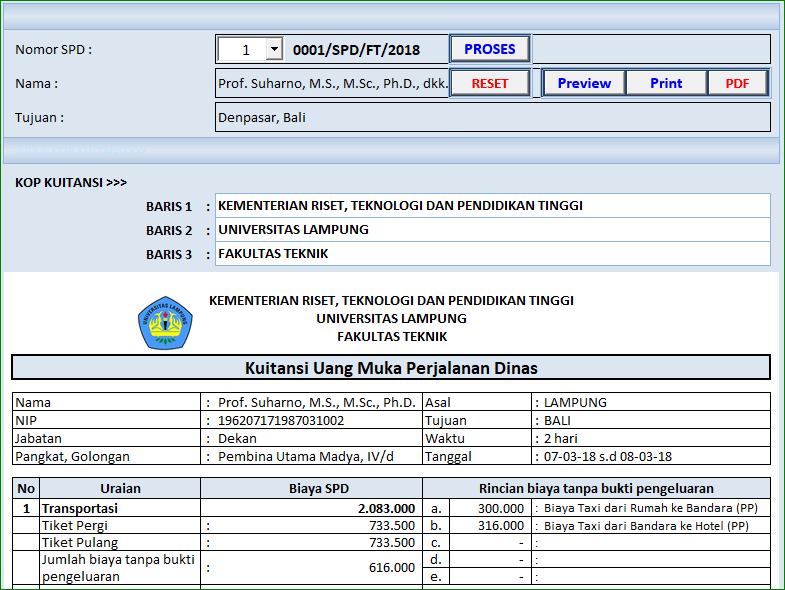Select amount 616.000 for biaya tanpa bukti
The image size is (785, 590).
391,567
